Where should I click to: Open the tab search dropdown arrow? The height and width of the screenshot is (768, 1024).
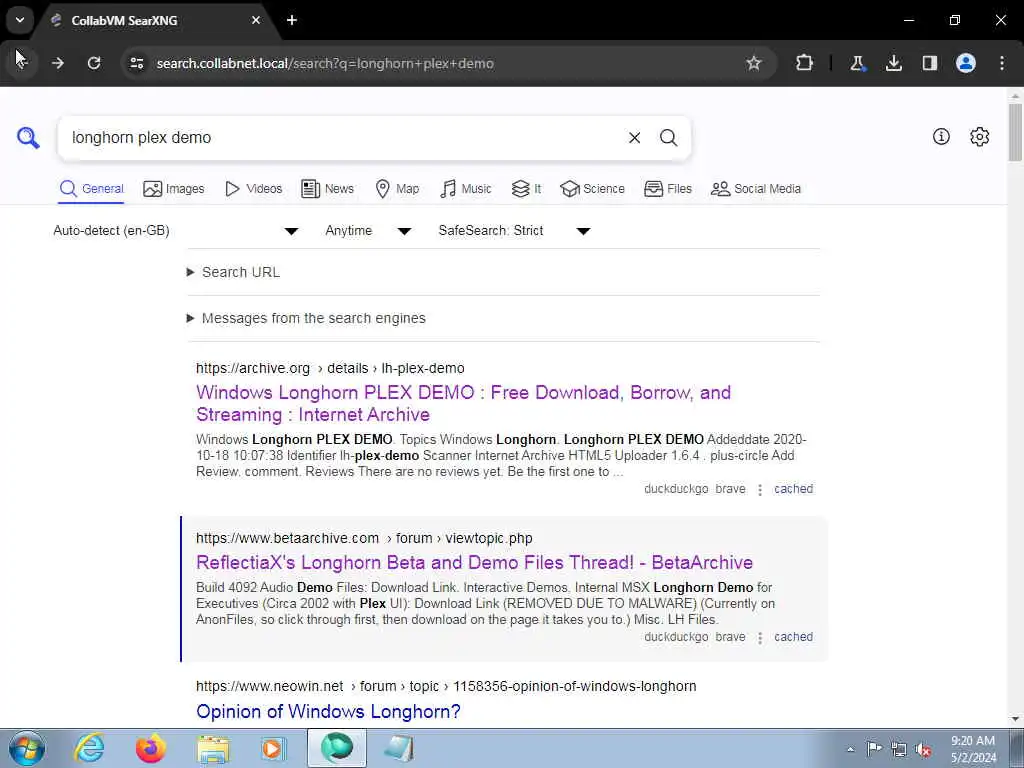tap(20, 20)
